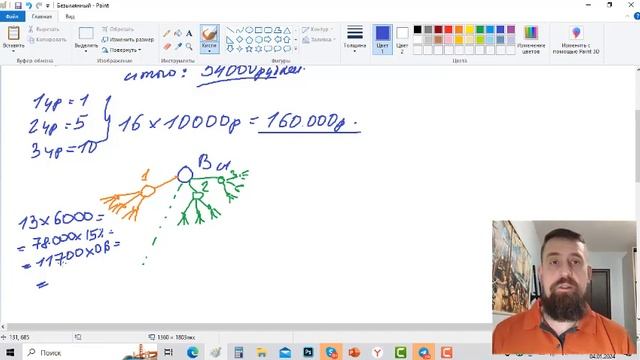Select the Fill with color bucket tool

[x=178, y=33]
